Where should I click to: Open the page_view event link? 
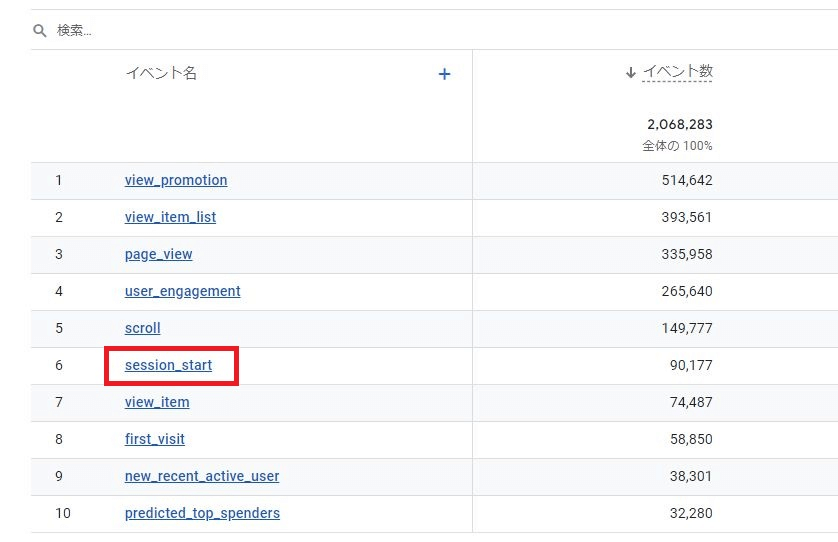(x=158, y=254)
